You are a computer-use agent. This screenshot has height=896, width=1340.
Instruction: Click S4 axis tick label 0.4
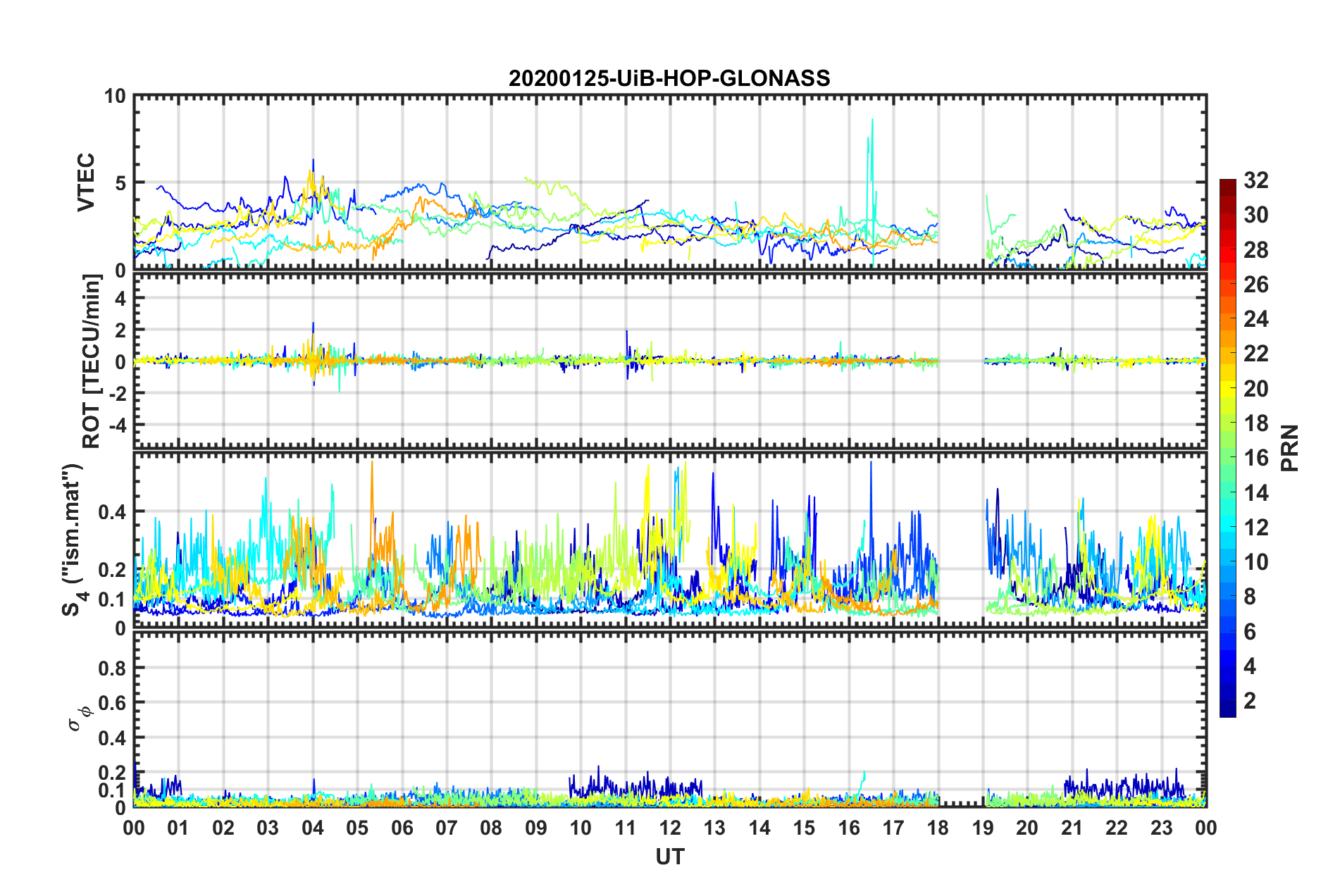(x=112, y=511)
